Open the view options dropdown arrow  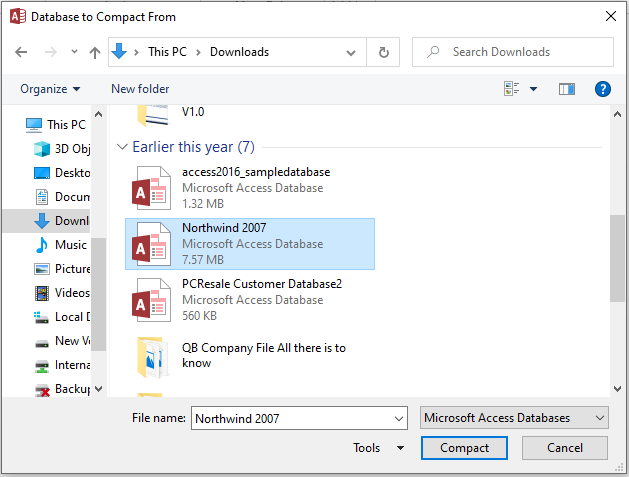pyautogui.click(x=533, y=89)
